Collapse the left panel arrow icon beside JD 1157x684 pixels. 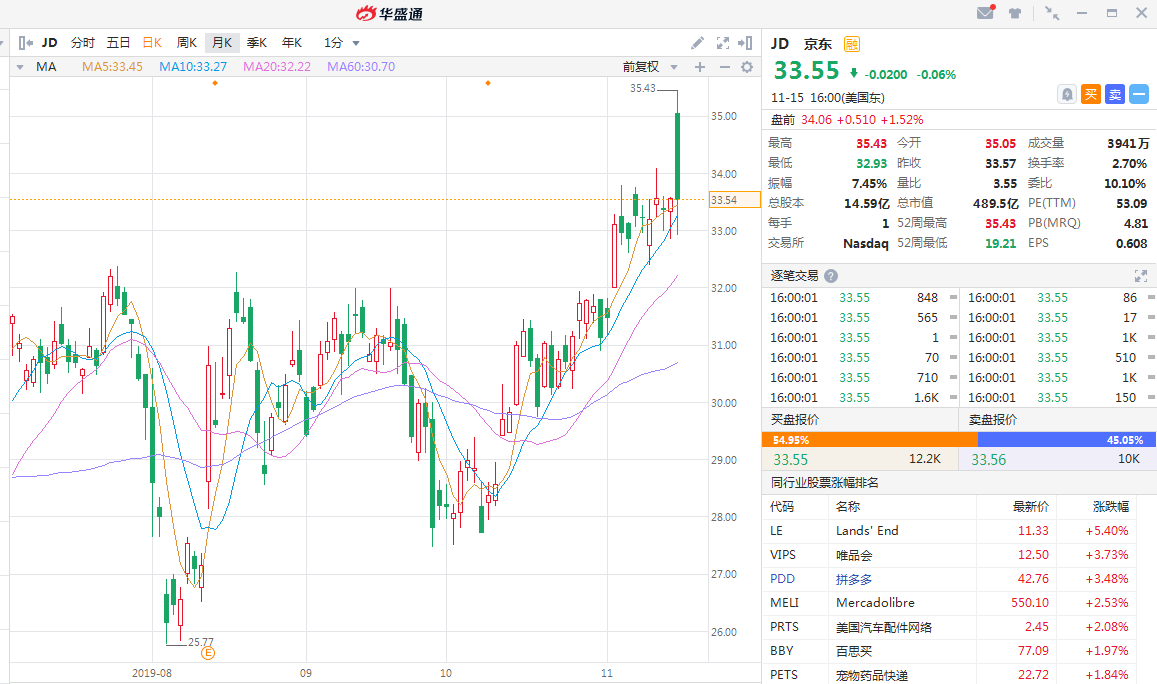point(25,43)
